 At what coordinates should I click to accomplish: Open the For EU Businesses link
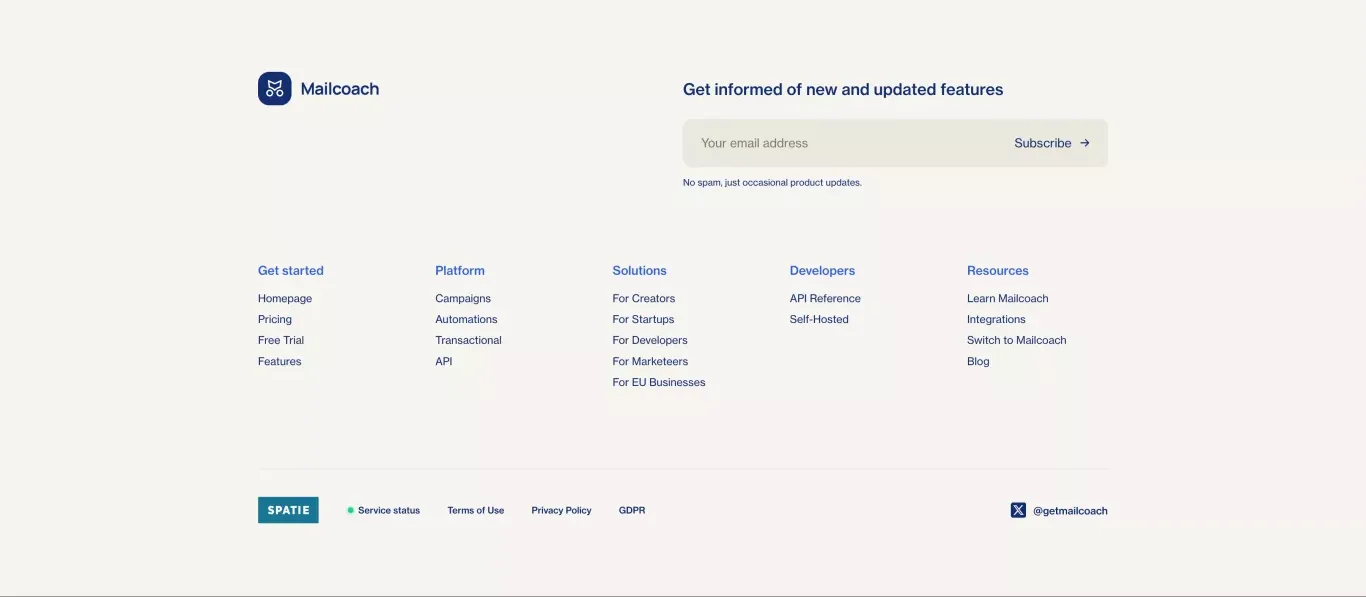659,382
